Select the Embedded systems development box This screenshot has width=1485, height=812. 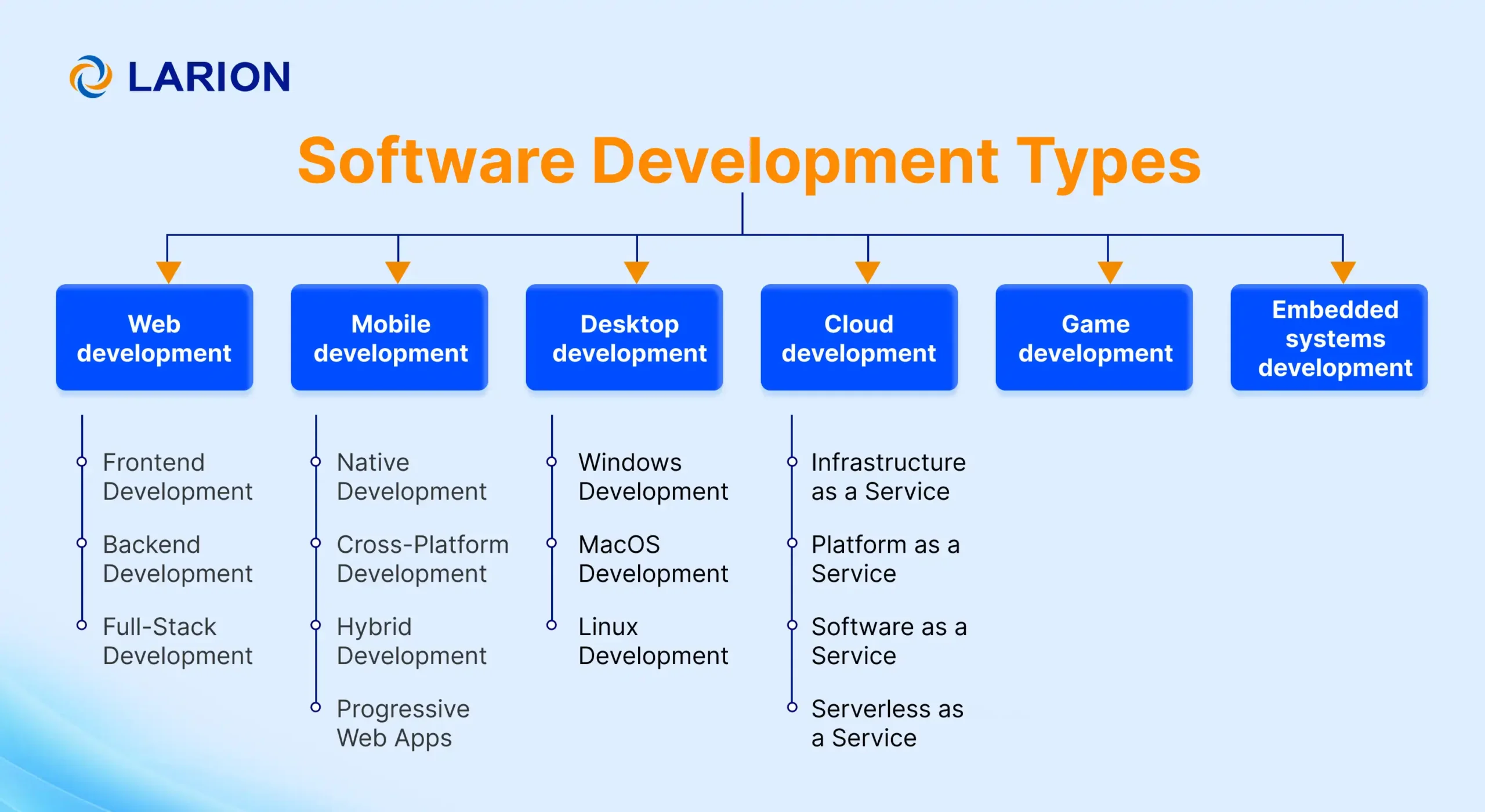coord(1329,338)
